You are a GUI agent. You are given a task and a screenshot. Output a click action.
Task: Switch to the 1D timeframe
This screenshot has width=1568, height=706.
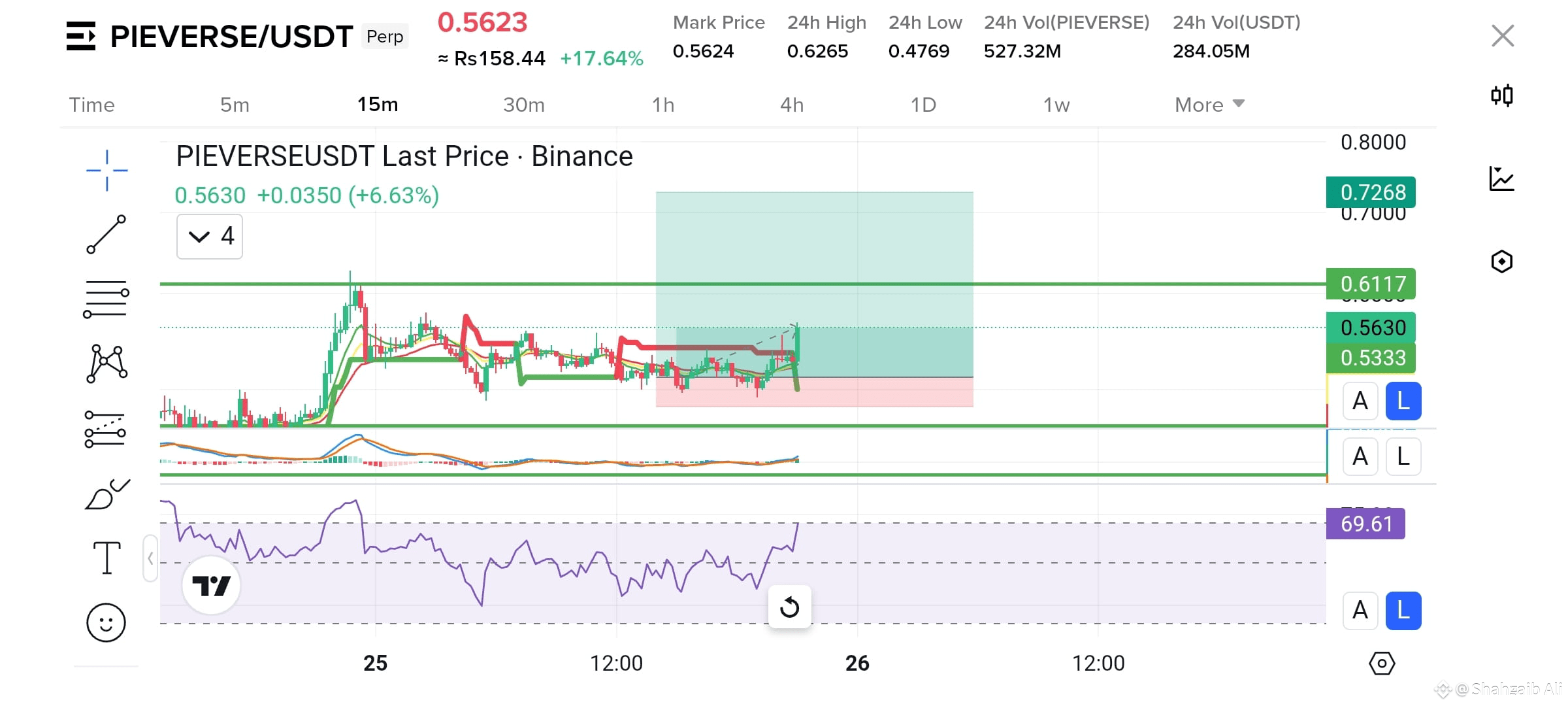[x=923, y=105]
